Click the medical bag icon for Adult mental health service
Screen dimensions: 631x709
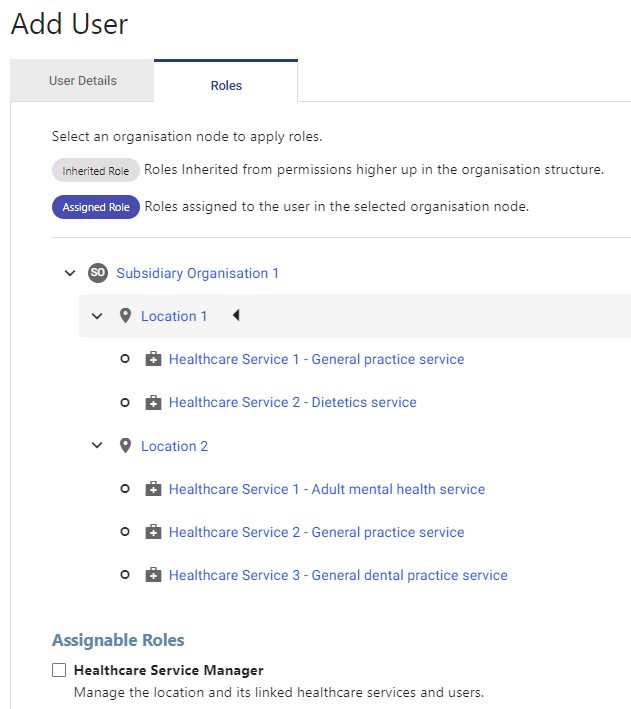(153, 489)
